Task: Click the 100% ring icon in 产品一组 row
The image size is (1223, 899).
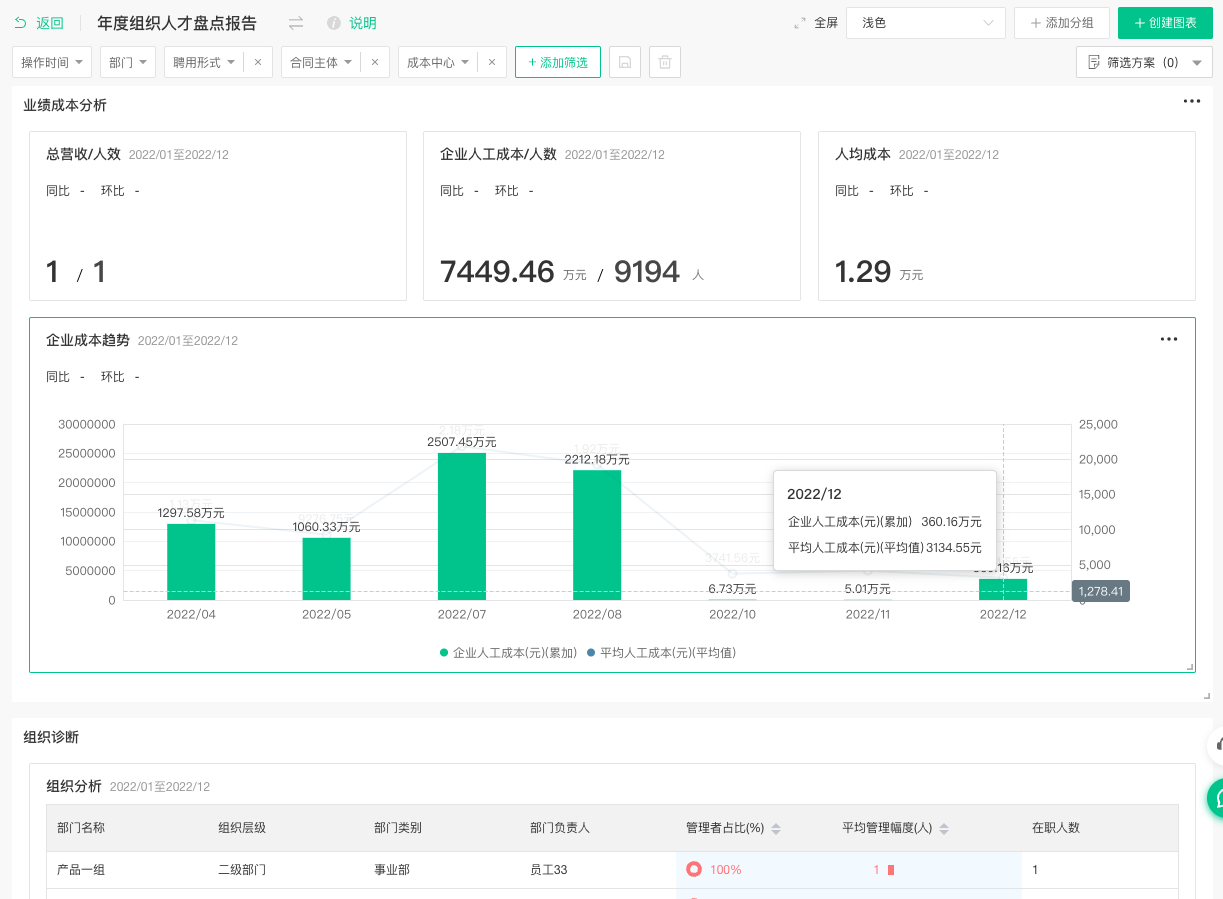Action: (x=694, y=869)
